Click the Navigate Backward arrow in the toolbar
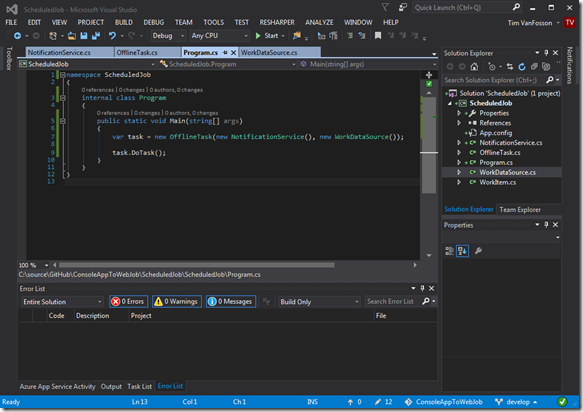Screen dimensions: 583x412 coord(17,36)
